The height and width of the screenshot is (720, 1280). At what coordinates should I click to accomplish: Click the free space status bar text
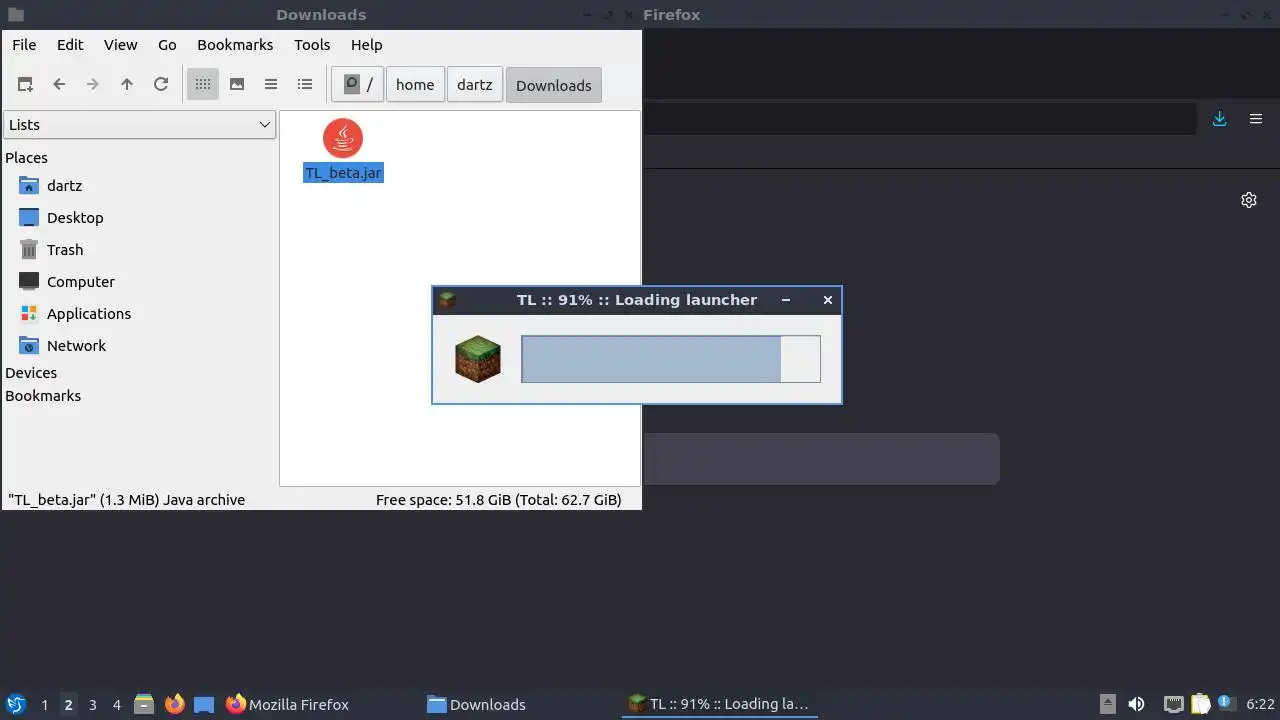(x=498, y=500)
